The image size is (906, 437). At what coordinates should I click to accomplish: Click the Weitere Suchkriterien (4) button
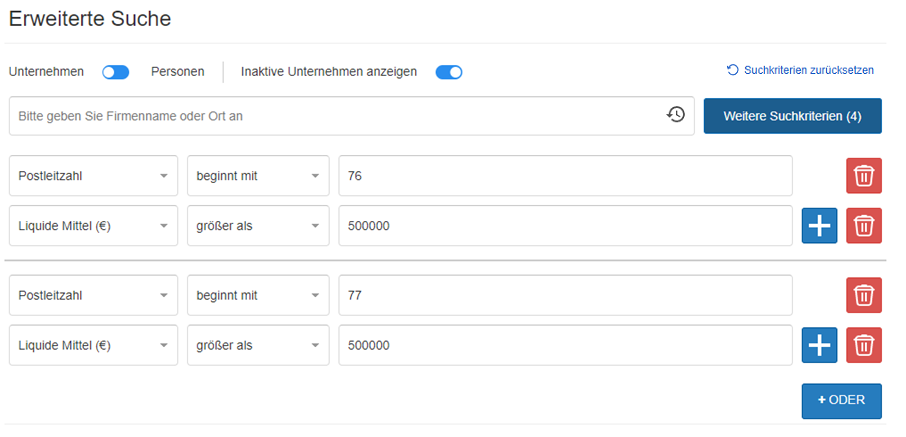coord(792,116)
